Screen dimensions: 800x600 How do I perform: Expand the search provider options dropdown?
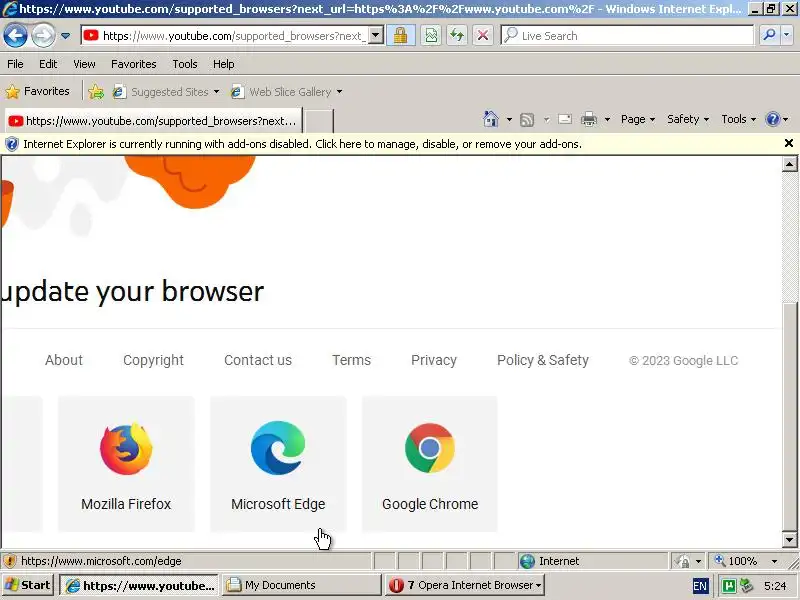click(787, 35)
